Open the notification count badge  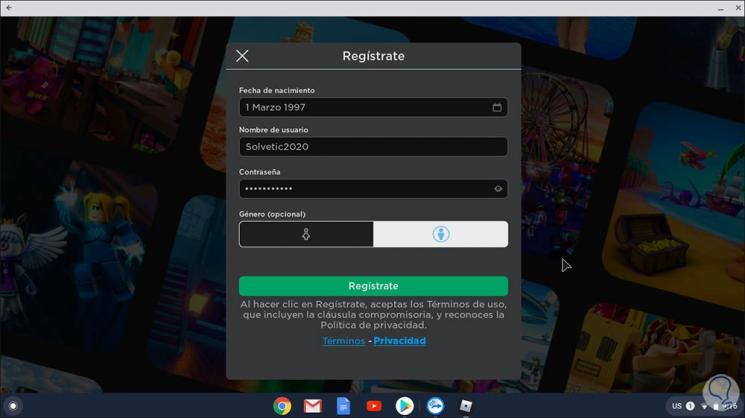(x=690, y=406)
